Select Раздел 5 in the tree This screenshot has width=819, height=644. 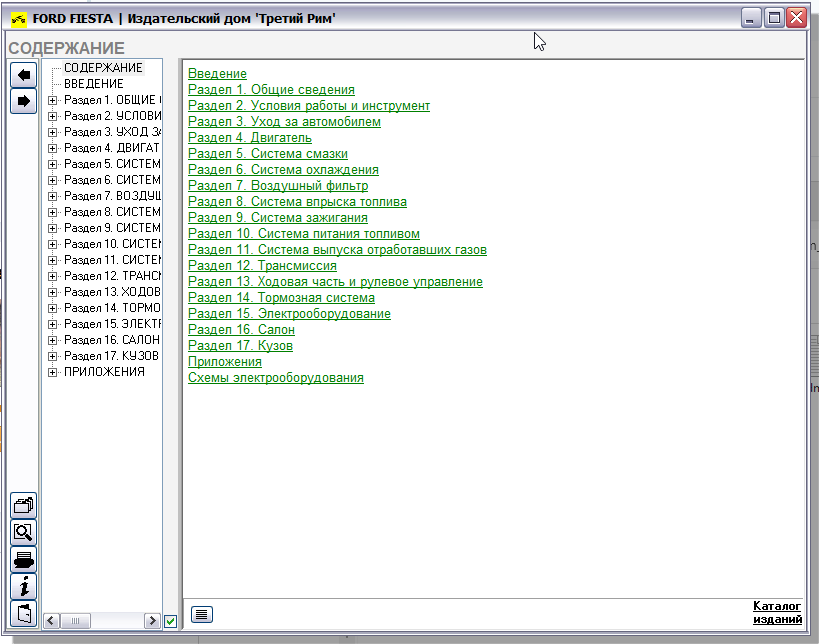click(112, 164)
